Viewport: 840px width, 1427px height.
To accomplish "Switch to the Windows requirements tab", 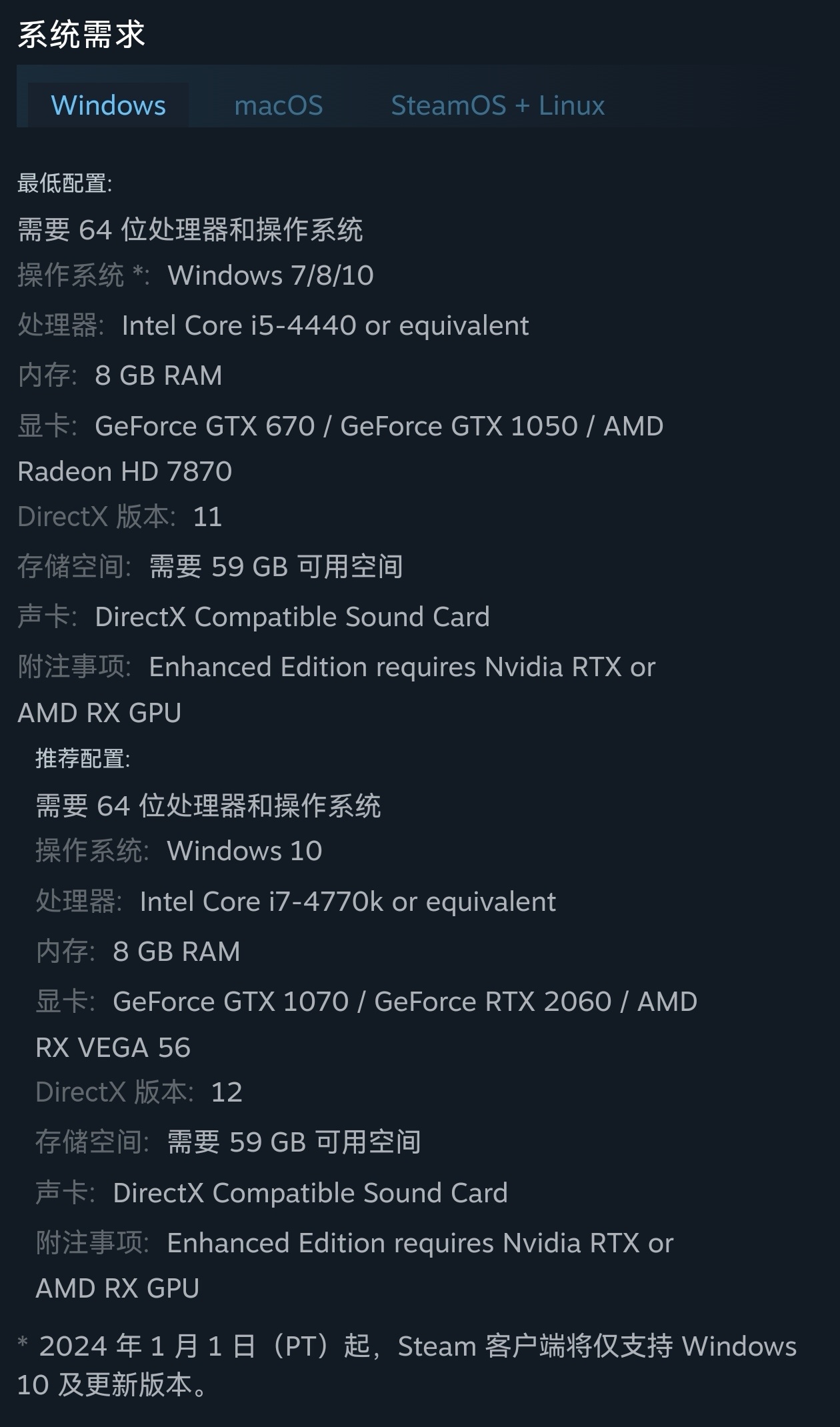I will pos(108,105).
